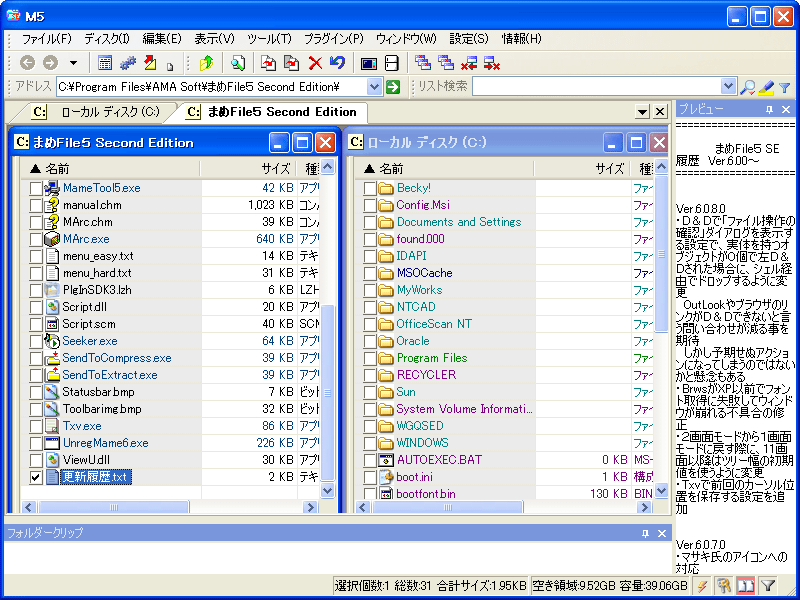Viewport: 800px width, 600px height.
Task: Click the close-left-tabs arrow icon
Action: point(469,63)
